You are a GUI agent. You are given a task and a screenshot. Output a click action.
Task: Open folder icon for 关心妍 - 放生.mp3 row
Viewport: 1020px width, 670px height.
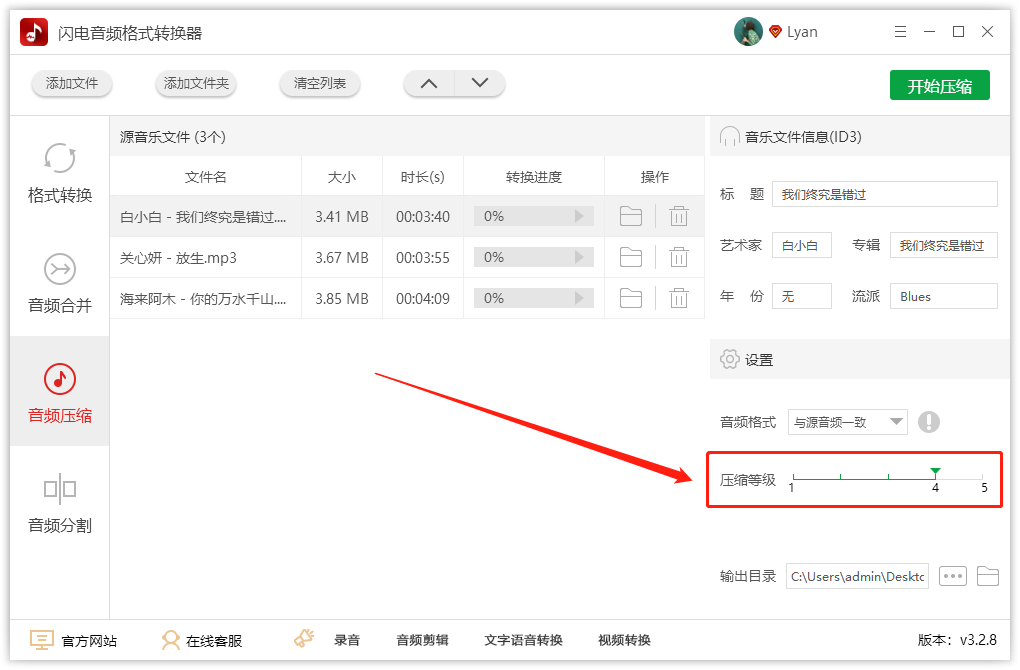tap(631, 258)
